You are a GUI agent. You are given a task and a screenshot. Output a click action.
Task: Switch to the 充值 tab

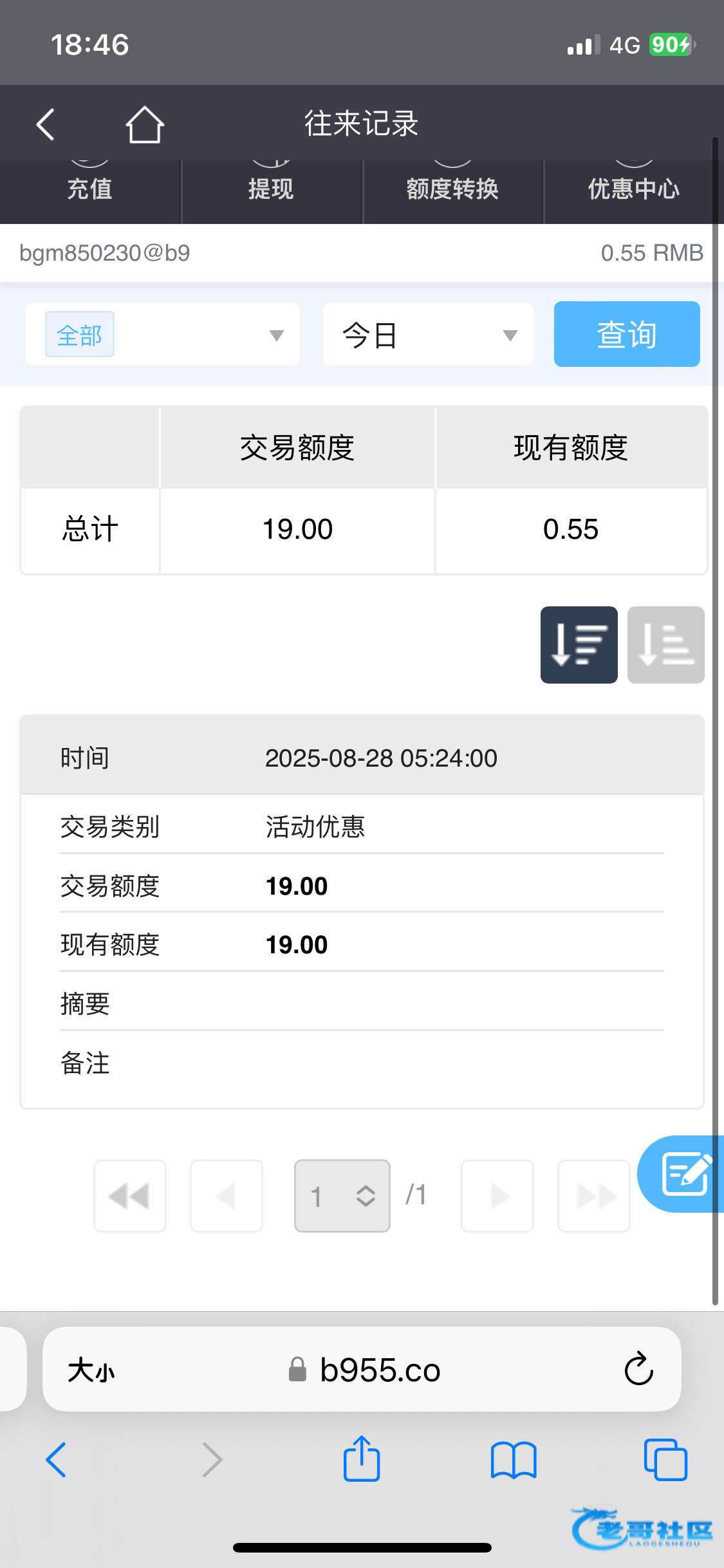tap(90, 189)
